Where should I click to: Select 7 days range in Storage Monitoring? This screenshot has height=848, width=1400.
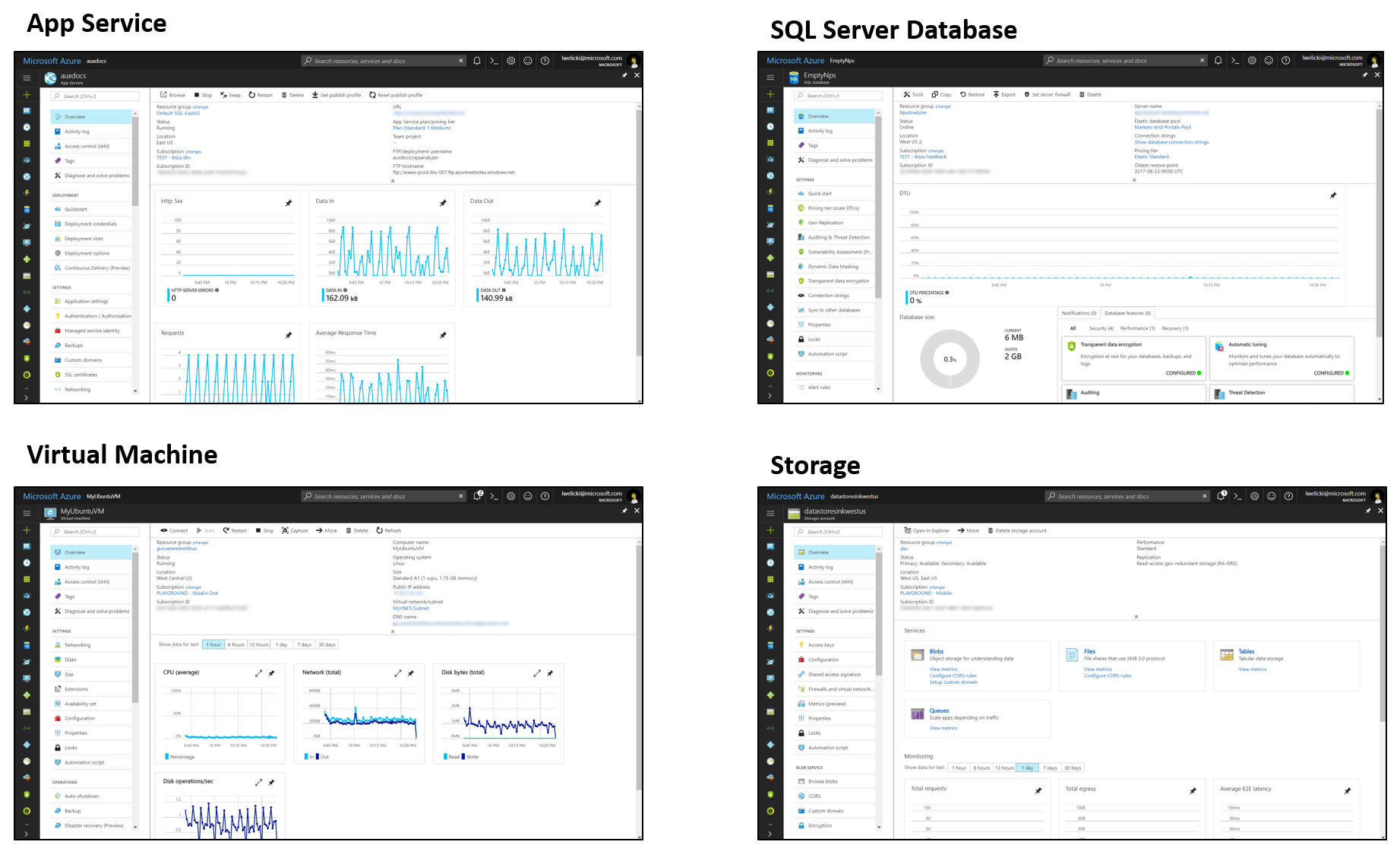pos(1050,767)
